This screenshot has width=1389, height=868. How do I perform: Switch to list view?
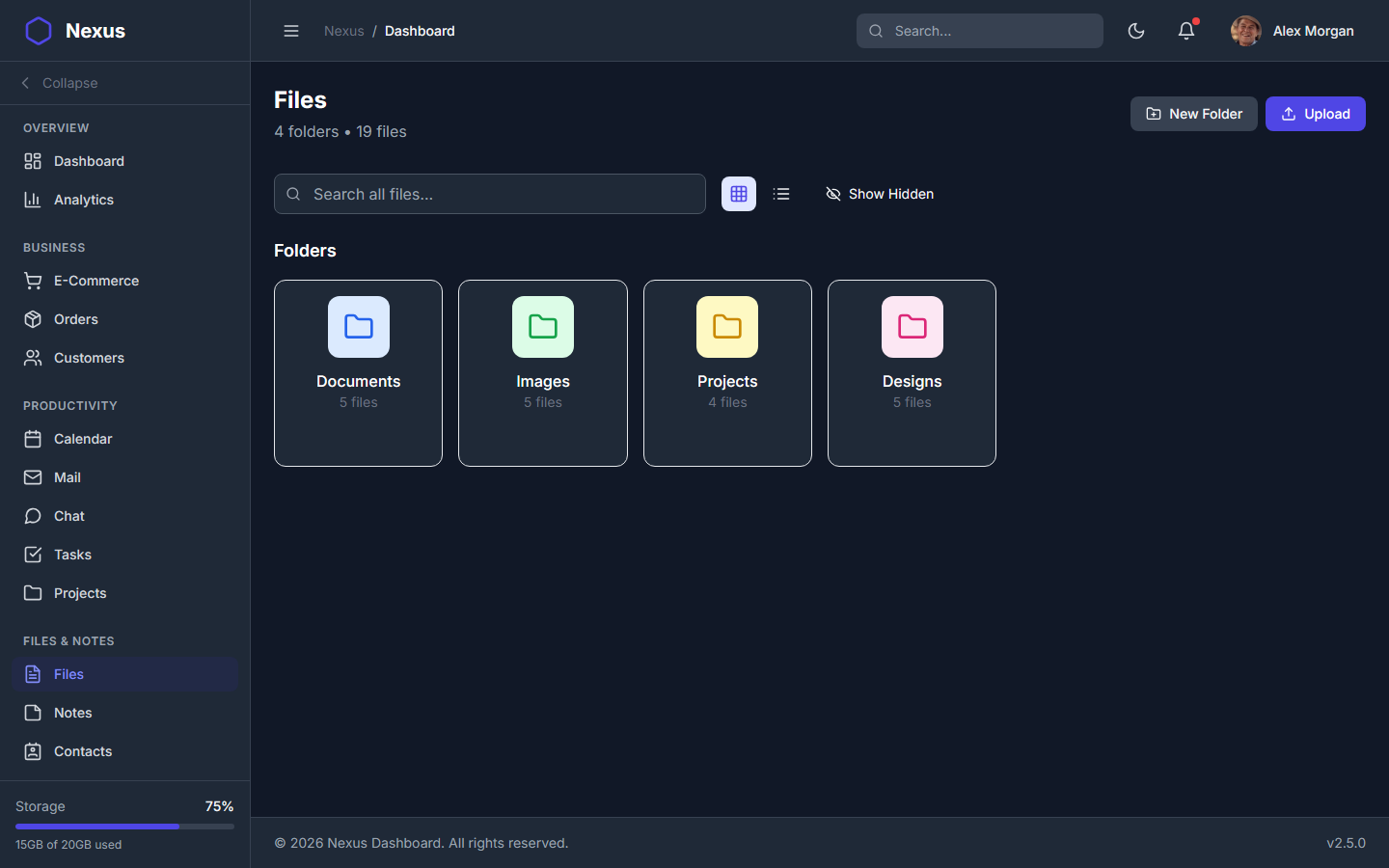click(781, 194)
